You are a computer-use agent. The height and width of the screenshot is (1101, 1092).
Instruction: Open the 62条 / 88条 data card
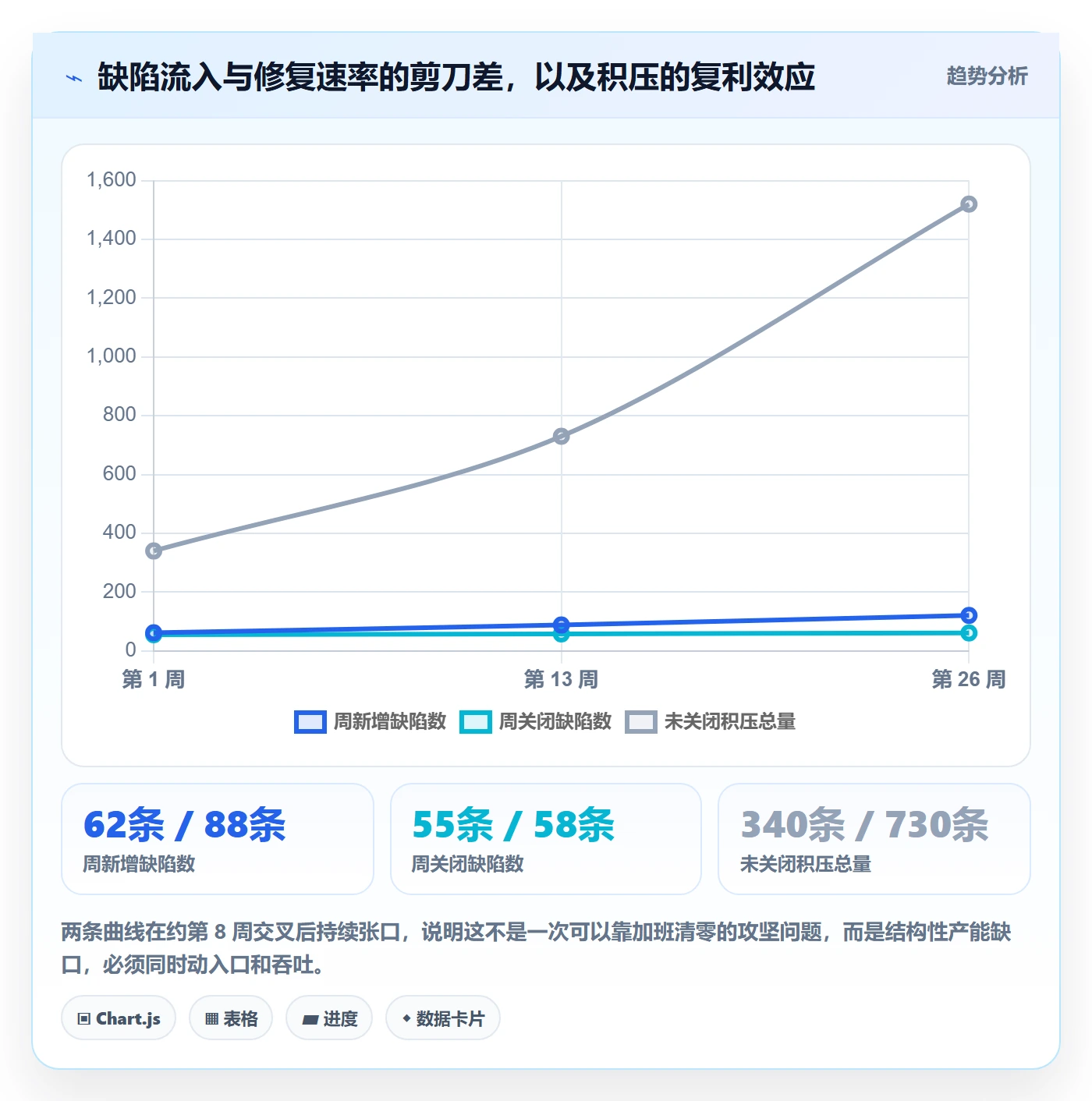pos(218,839)
